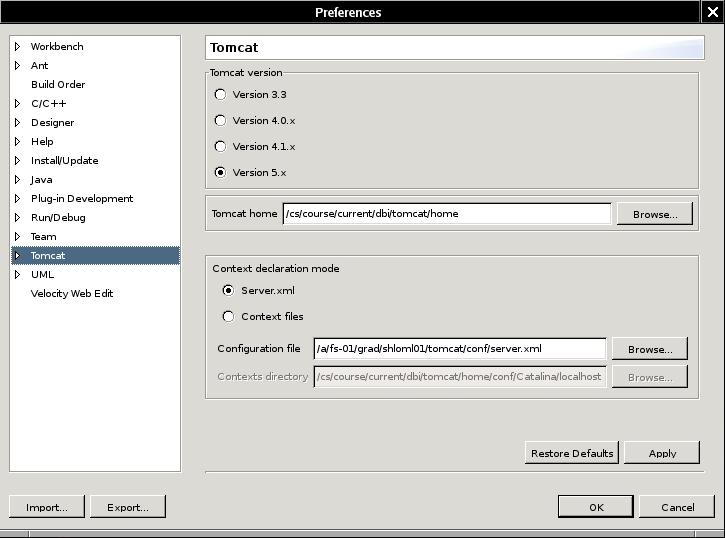Viewport: 725px width, 538px height.
Task: Open the Java preferences page
Action: click(x=41, y=179)
